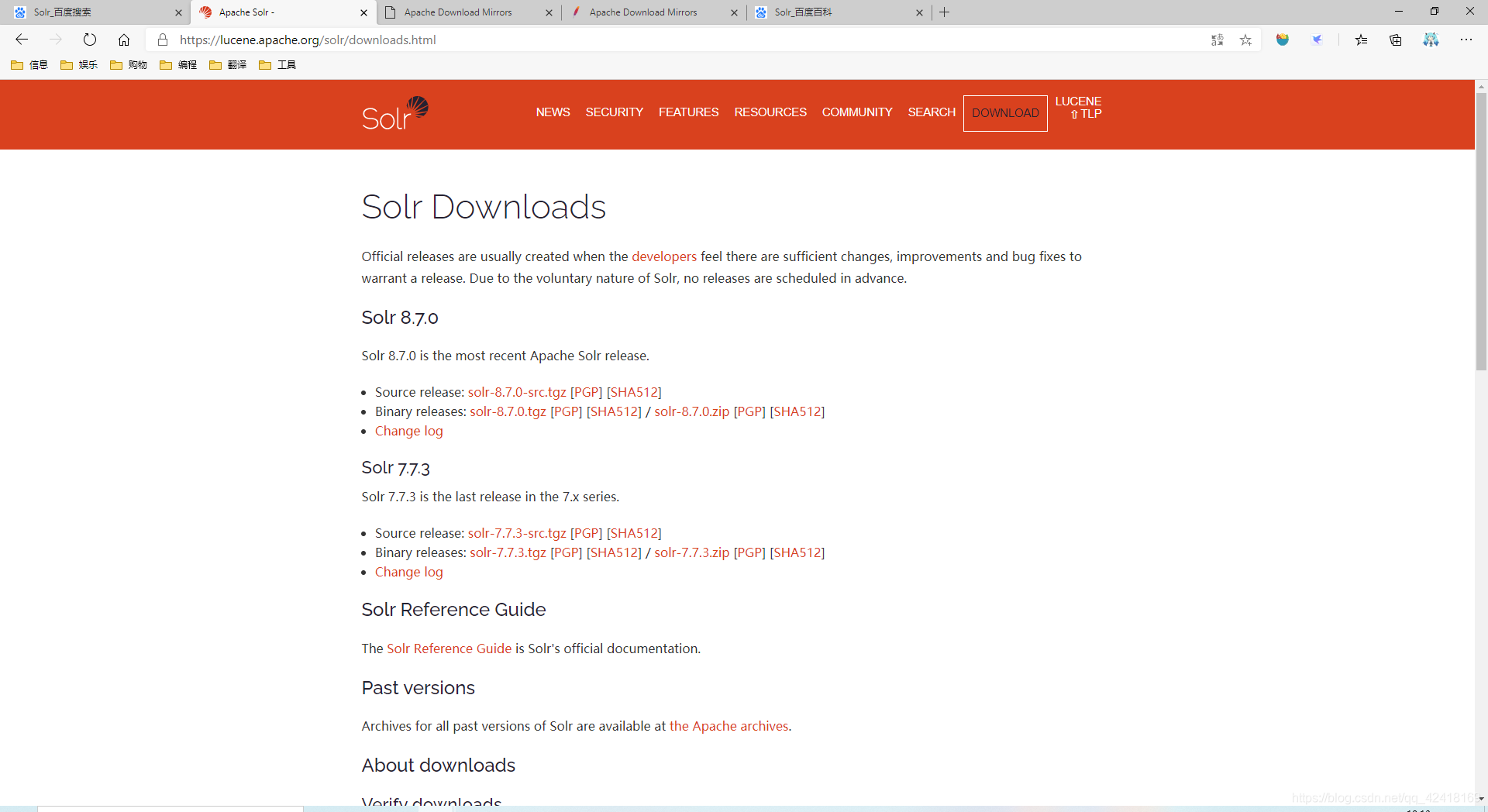This screenshot has height=812, width=1488.
Task: Open the SEARCH menu item
Action: tap(932, 112)
